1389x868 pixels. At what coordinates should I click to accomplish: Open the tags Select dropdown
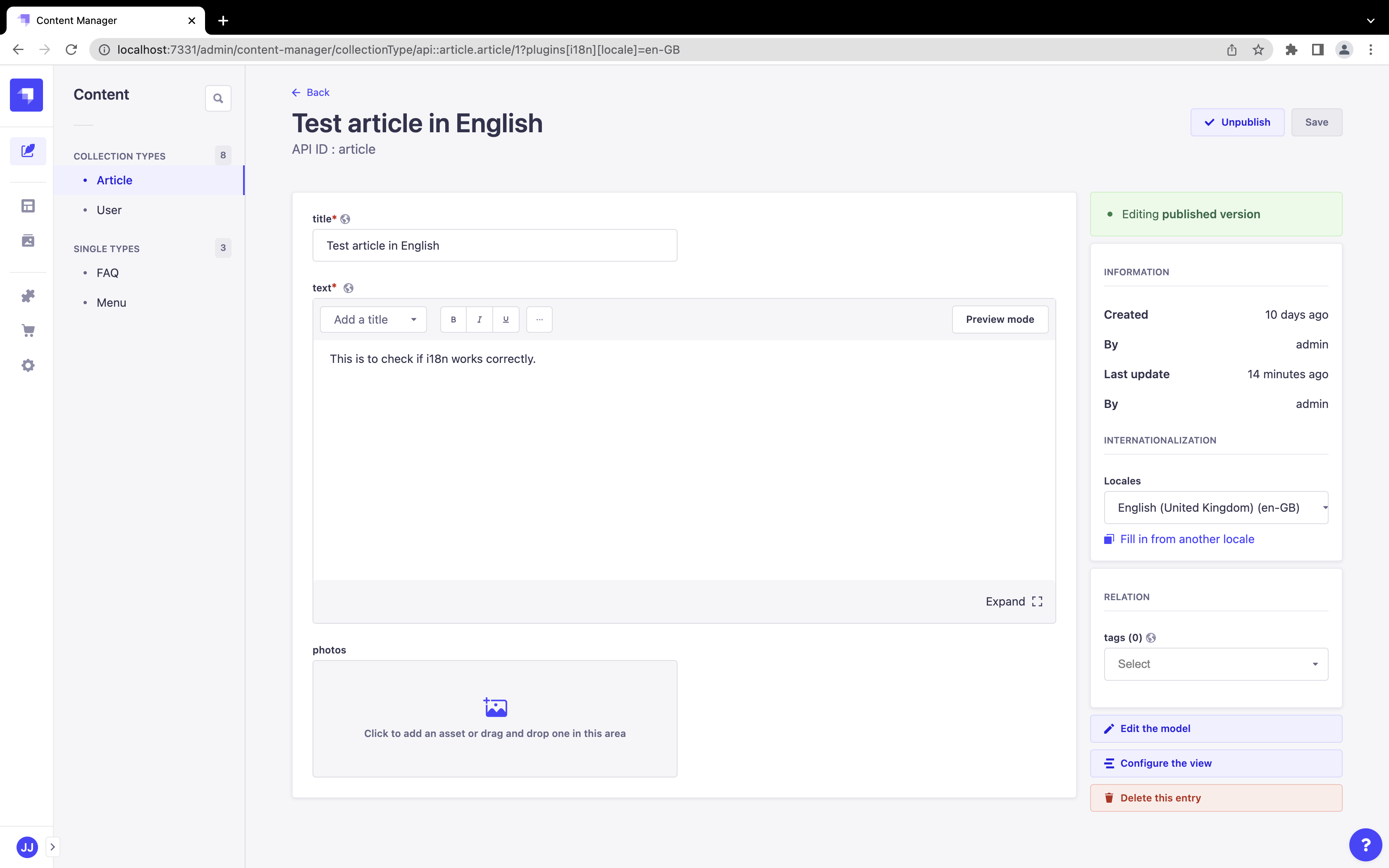coord(1216,664)
